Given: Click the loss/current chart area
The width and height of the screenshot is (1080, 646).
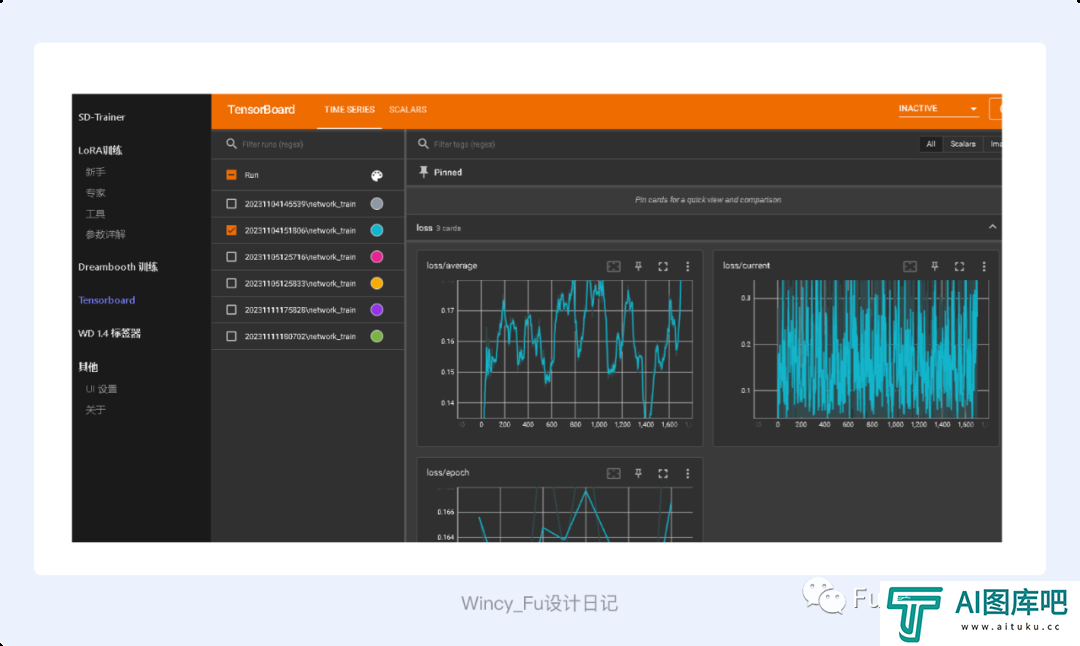Looking at the screenshot, I should 871,349.
